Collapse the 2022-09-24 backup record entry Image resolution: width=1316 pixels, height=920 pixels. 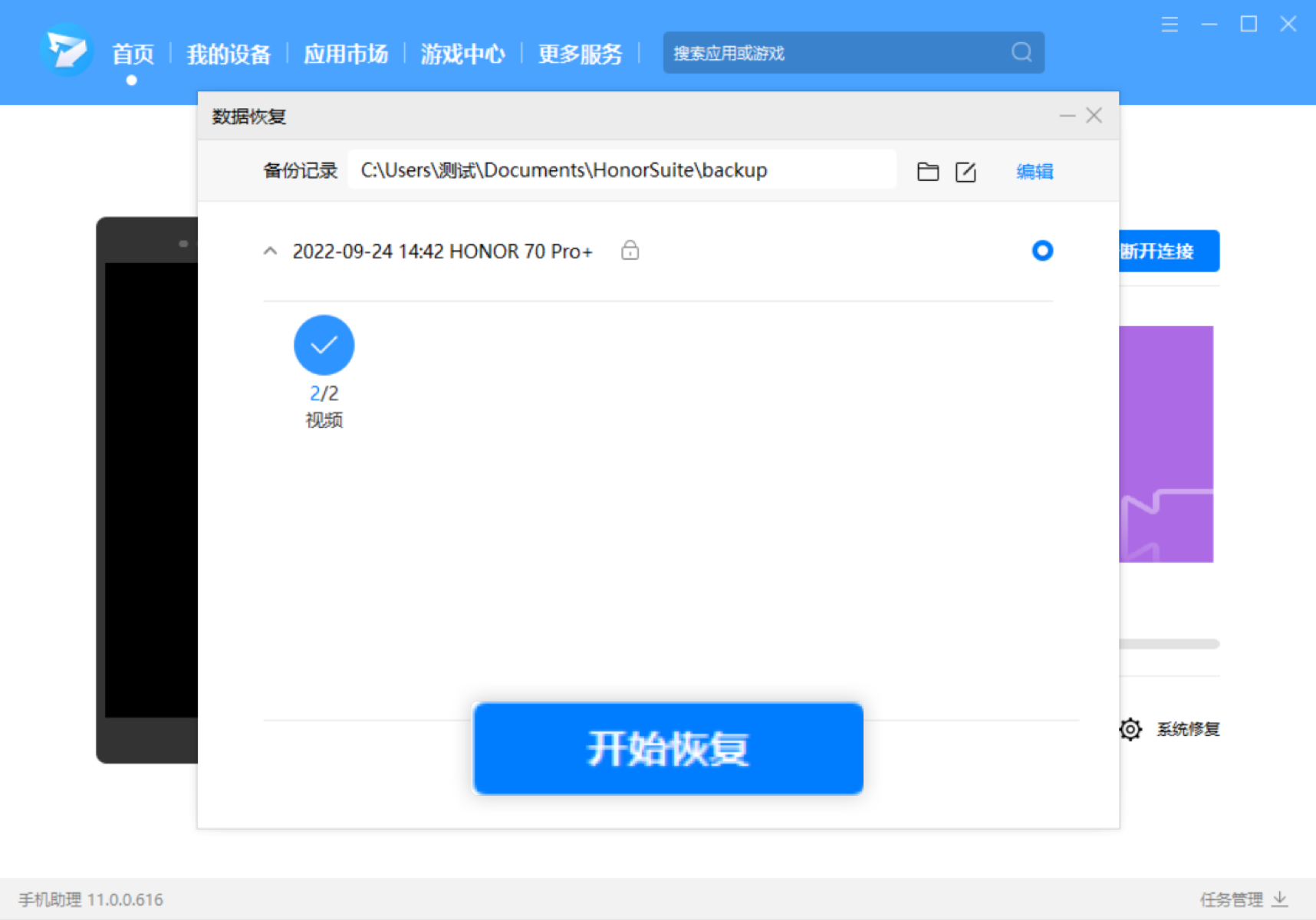269,251
